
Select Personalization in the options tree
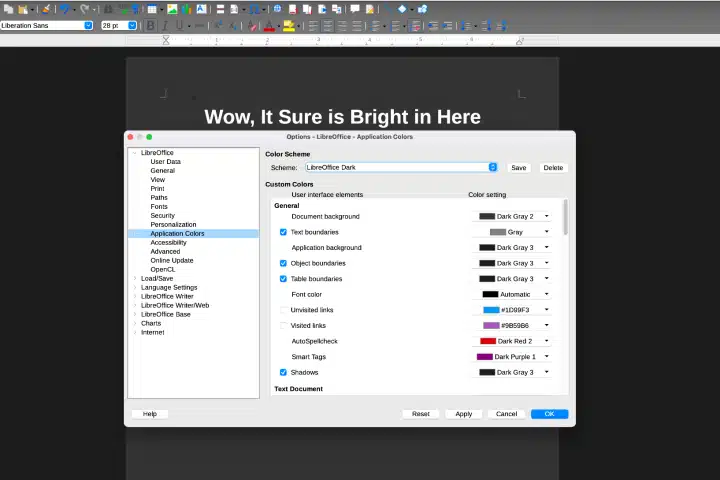pyautogui.click(x=173, y=224)
